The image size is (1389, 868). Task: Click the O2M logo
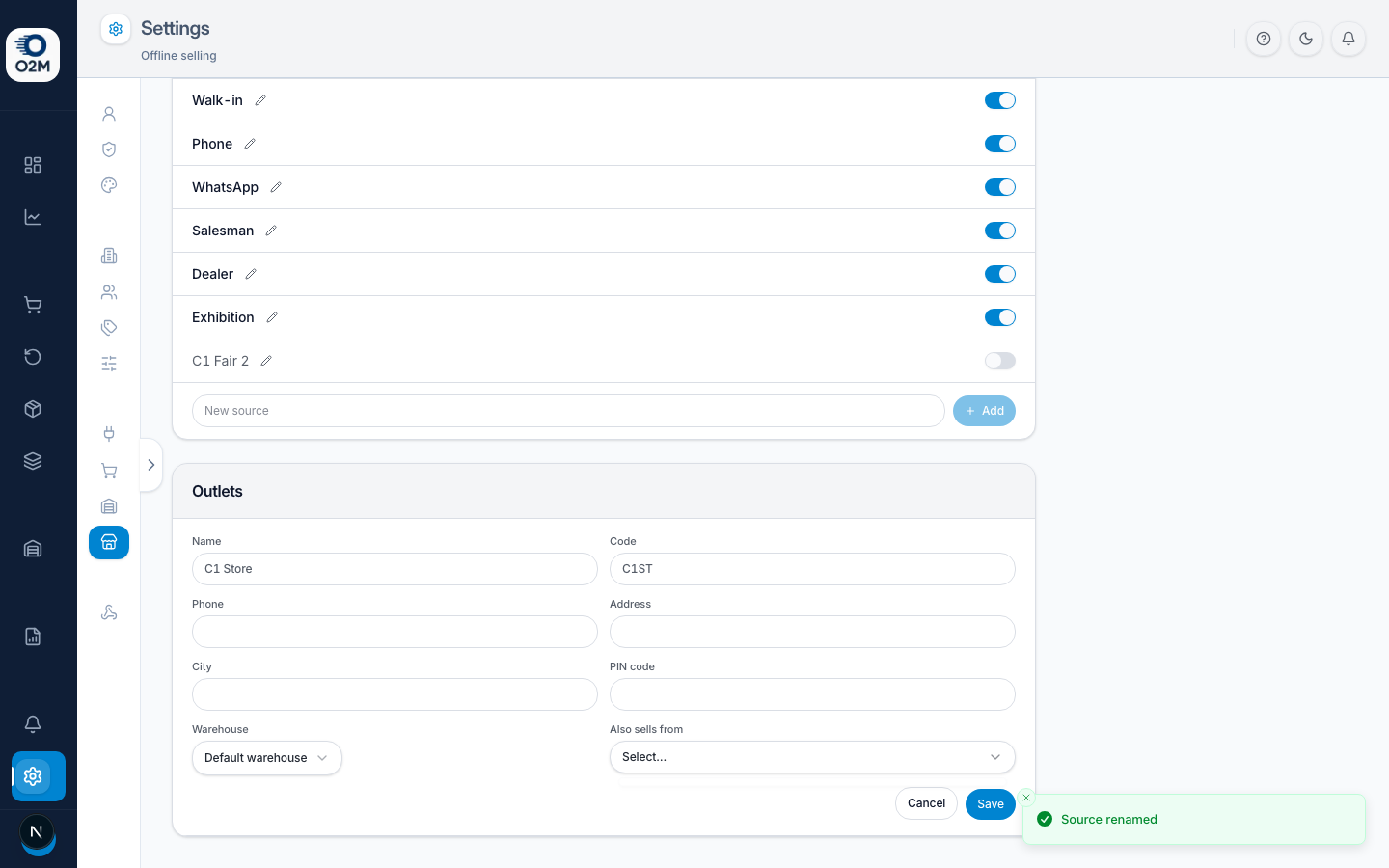[x=33, y=55]
